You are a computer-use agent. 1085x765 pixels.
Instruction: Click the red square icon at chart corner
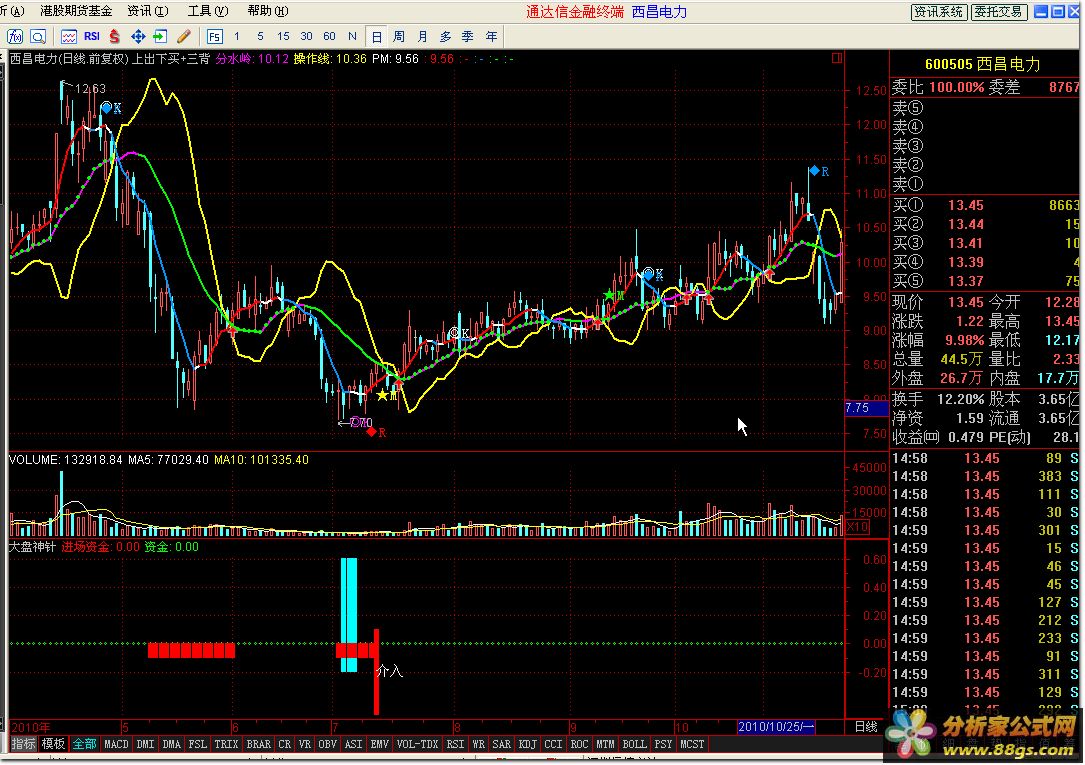(x=837, y=58)
